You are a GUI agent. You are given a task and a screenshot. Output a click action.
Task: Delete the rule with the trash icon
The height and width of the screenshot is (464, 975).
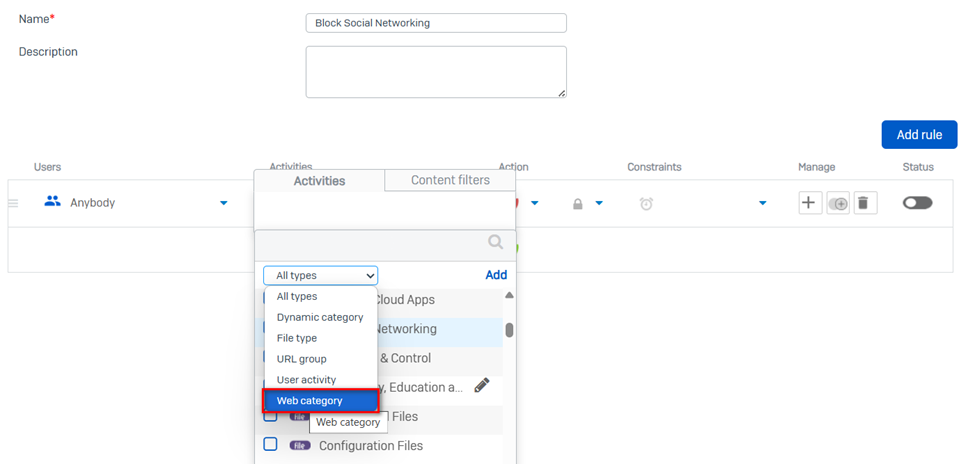coord(864,203)
